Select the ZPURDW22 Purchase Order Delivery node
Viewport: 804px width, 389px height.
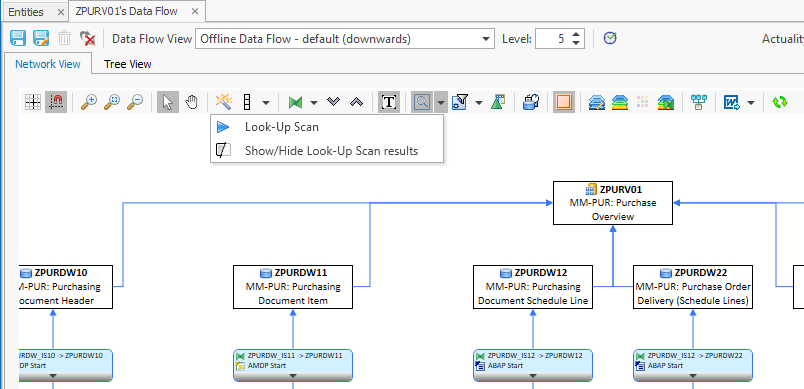tap(693, 286)
